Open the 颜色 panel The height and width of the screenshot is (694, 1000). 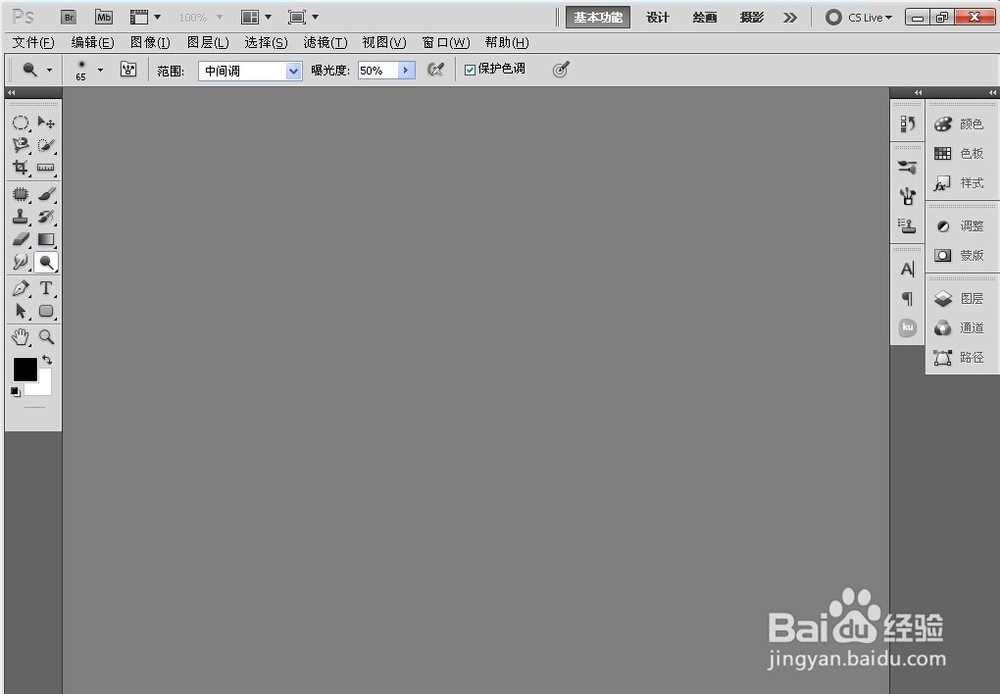pos(961,124)
